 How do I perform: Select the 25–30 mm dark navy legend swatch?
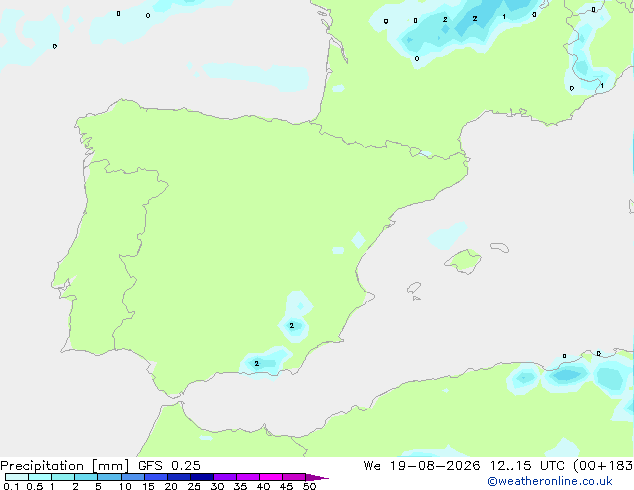(x=202, y=477)
